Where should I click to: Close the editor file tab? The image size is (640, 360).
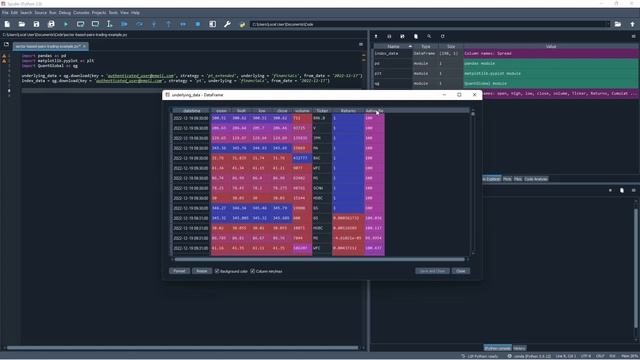84,47
